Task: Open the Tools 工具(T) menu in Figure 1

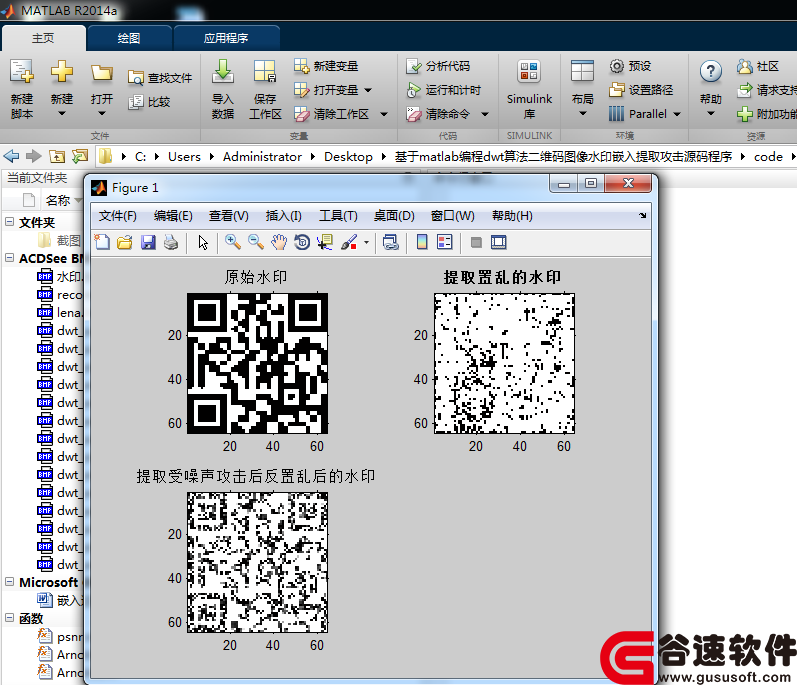Action: pos(338,216)
